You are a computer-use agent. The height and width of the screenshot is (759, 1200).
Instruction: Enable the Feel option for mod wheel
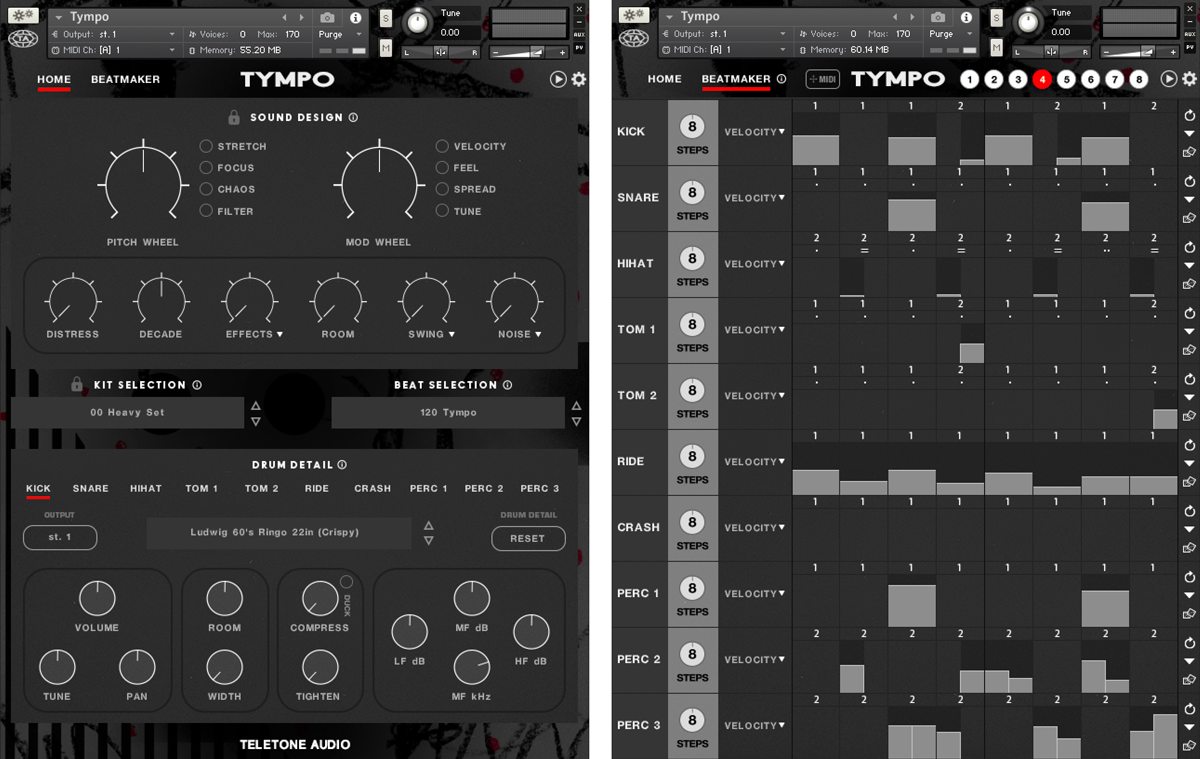[442, 168]
